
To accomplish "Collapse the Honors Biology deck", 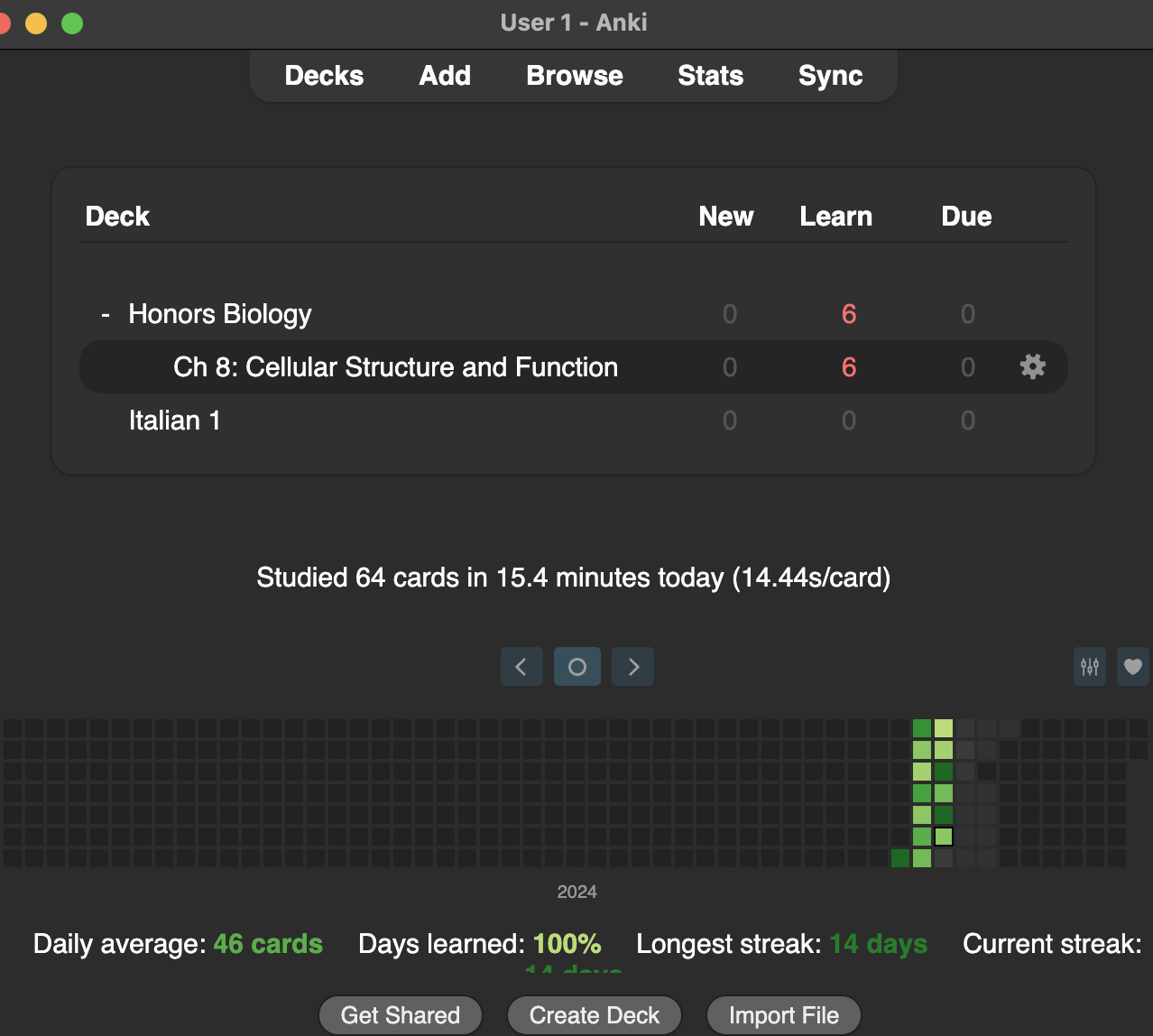I will coord(106,314).
